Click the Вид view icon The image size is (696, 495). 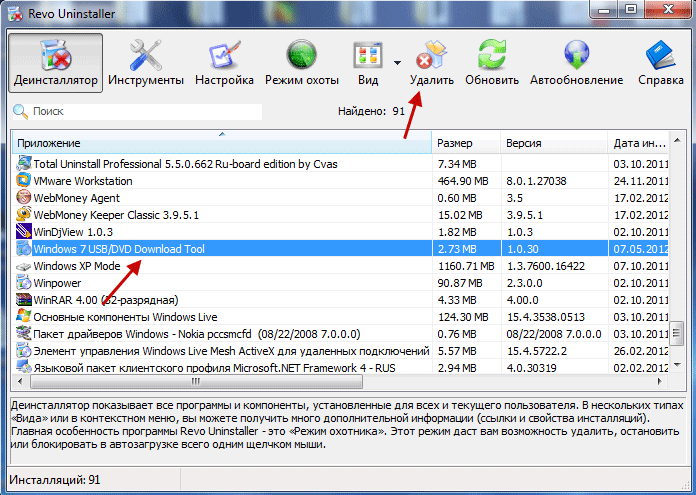click(x=370, y=60)
